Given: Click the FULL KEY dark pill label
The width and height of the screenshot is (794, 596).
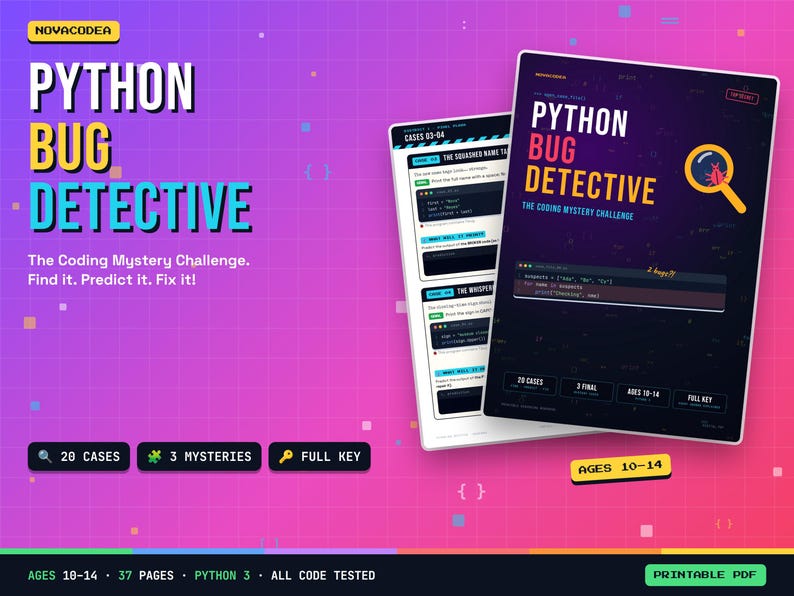Looking at the screenshot, I should [x=320, y=456].
